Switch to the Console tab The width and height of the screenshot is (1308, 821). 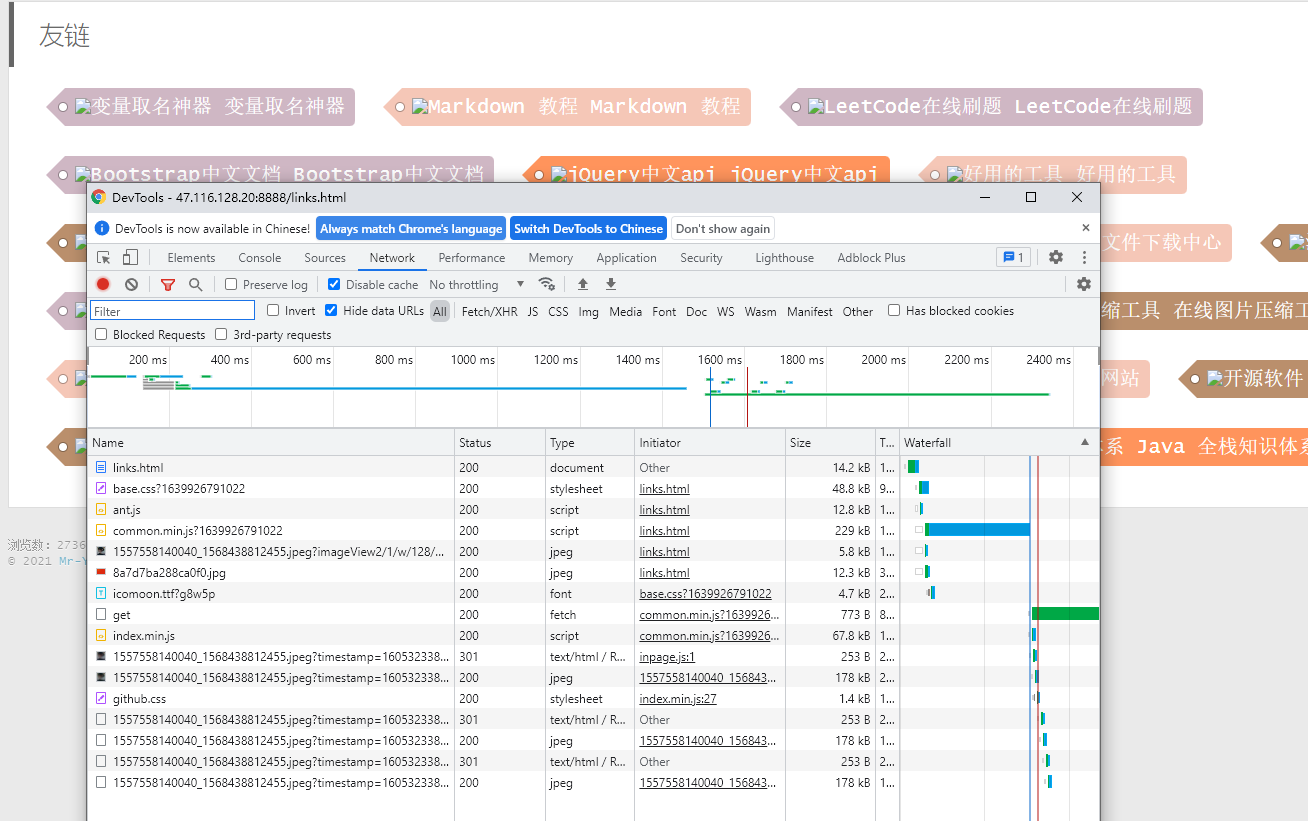tap(259, 258)
